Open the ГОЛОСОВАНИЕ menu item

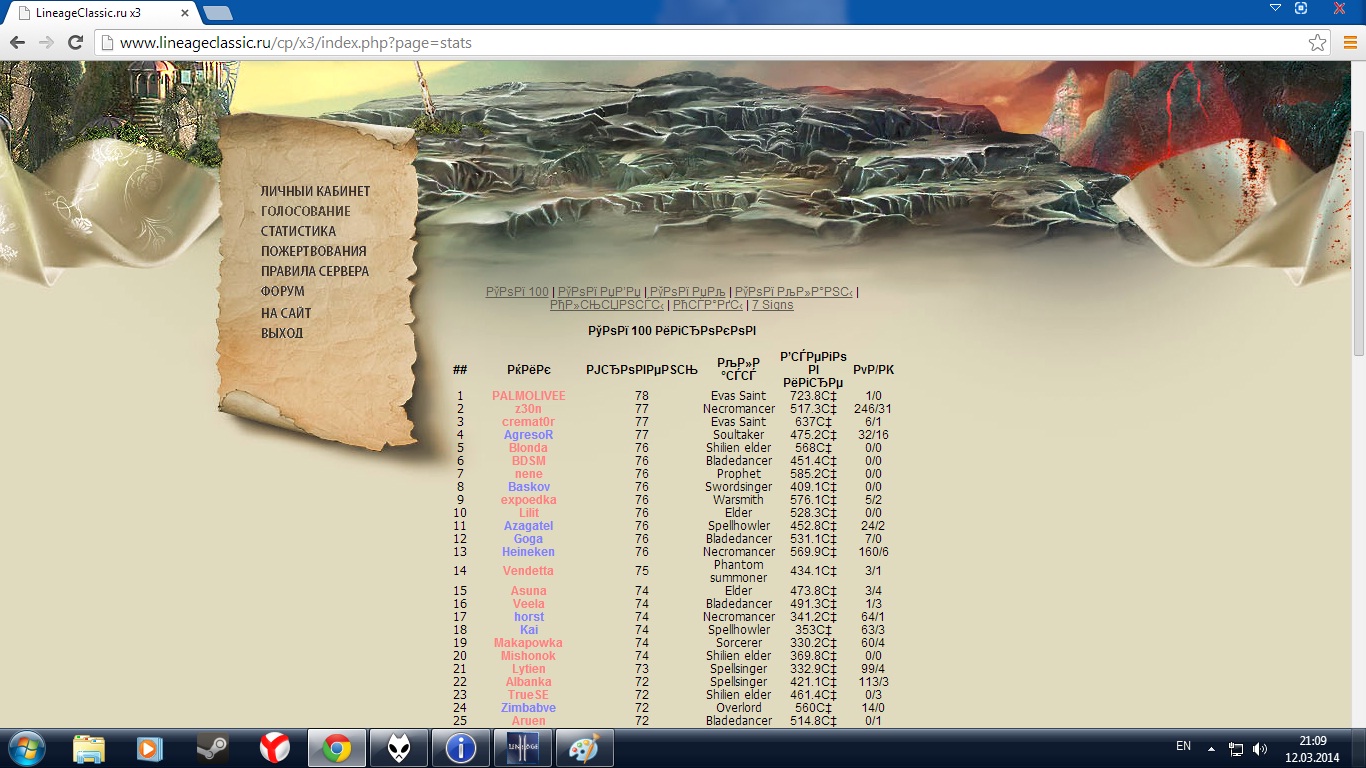[x=306, y=211]
